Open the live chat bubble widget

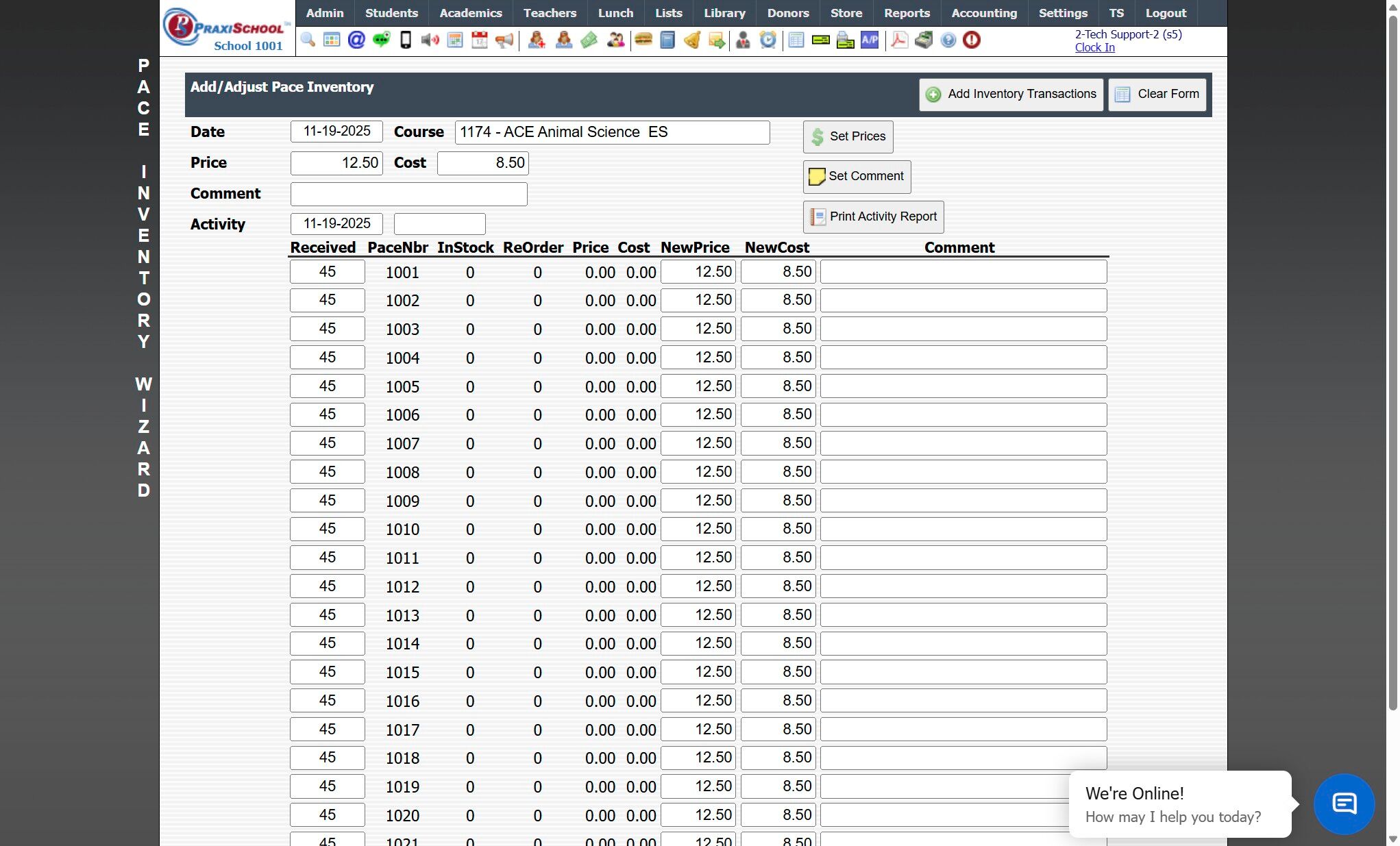click(1344, 804)
